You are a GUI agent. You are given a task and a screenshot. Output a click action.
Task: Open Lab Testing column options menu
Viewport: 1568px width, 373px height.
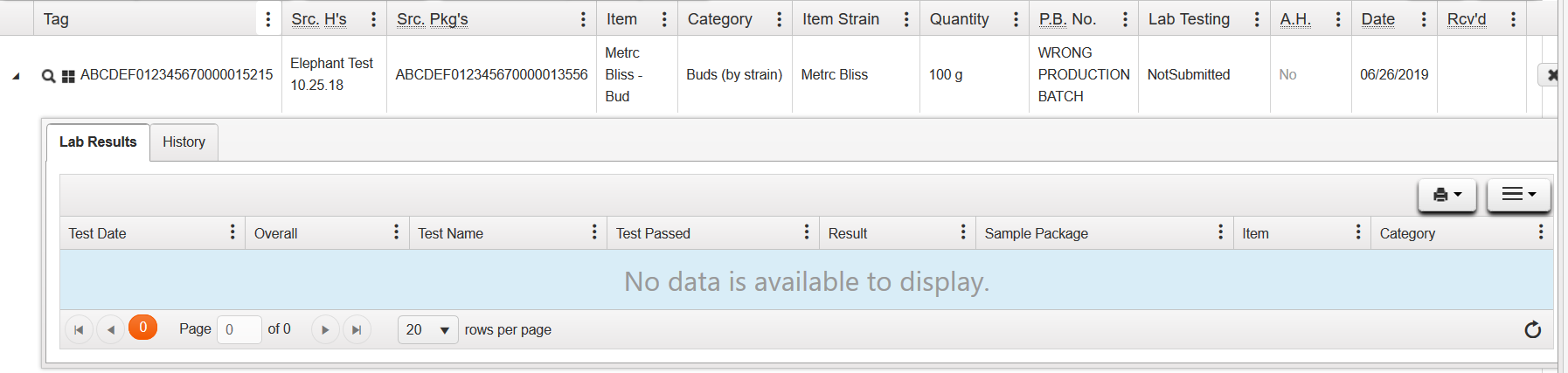pos(1257,19)
